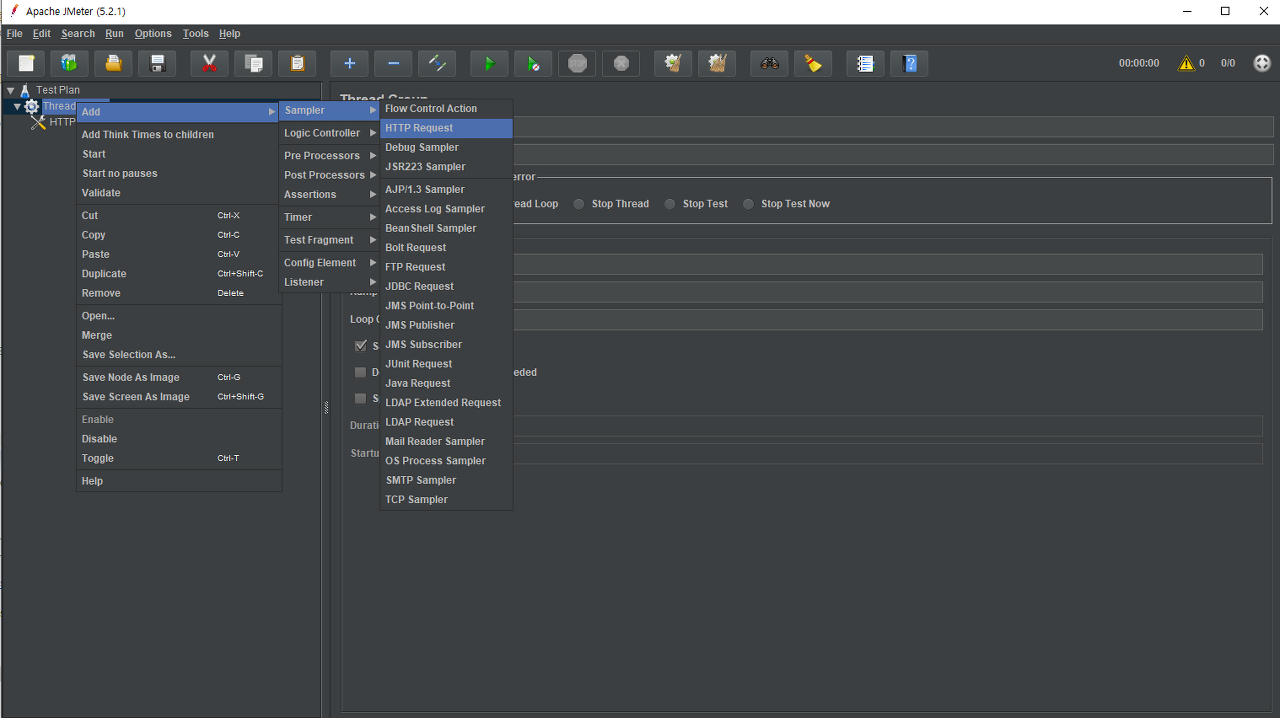The width and height of the screenshot is (1280, 718).
Task: Click the Stop test toolbar icon
Action: pos(577,64)
